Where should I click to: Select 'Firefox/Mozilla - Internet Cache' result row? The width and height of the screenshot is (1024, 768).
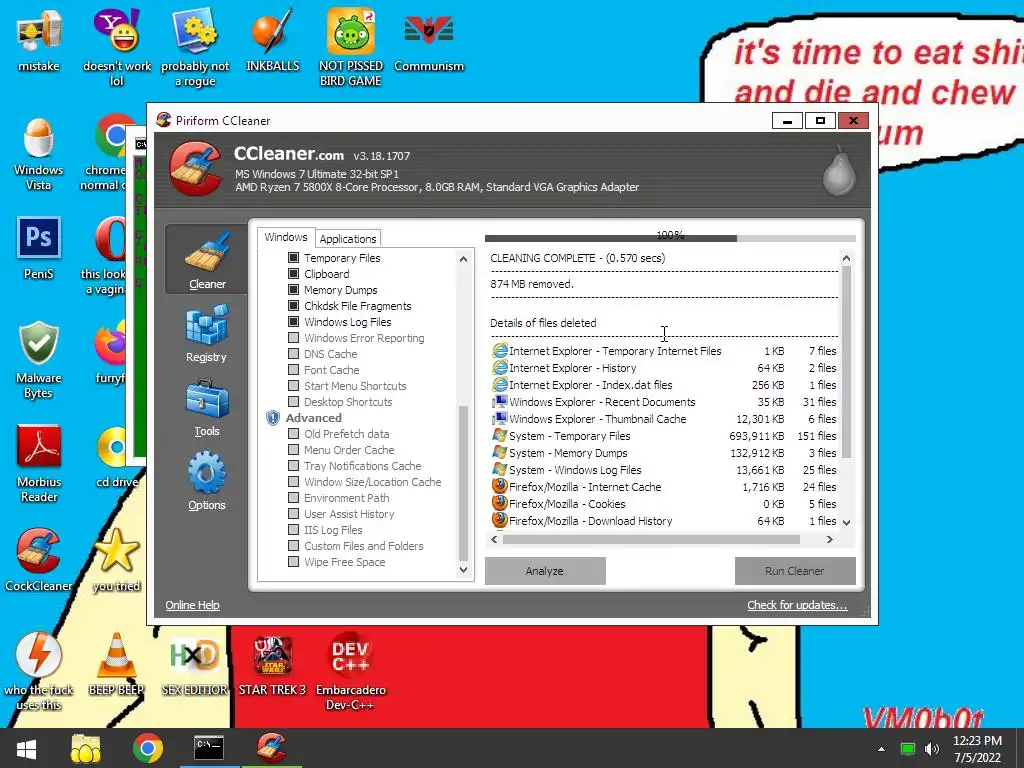pyautogui.click(x=664, y=487)
